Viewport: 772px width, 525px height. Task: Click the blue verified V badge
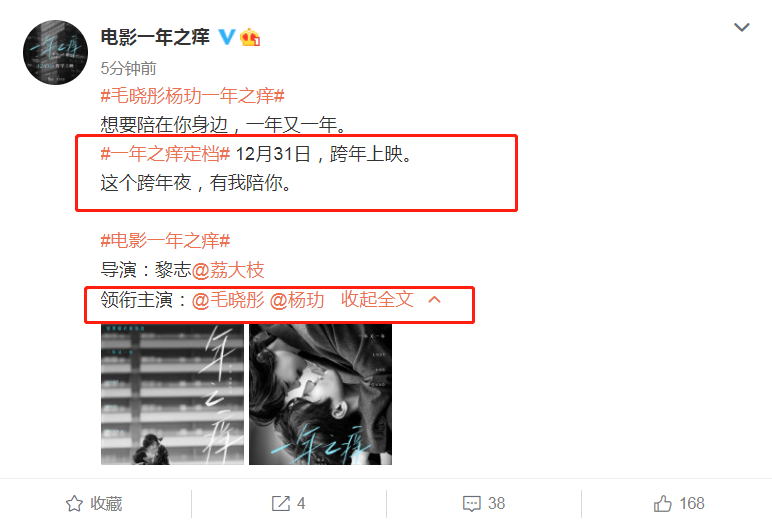226,36
